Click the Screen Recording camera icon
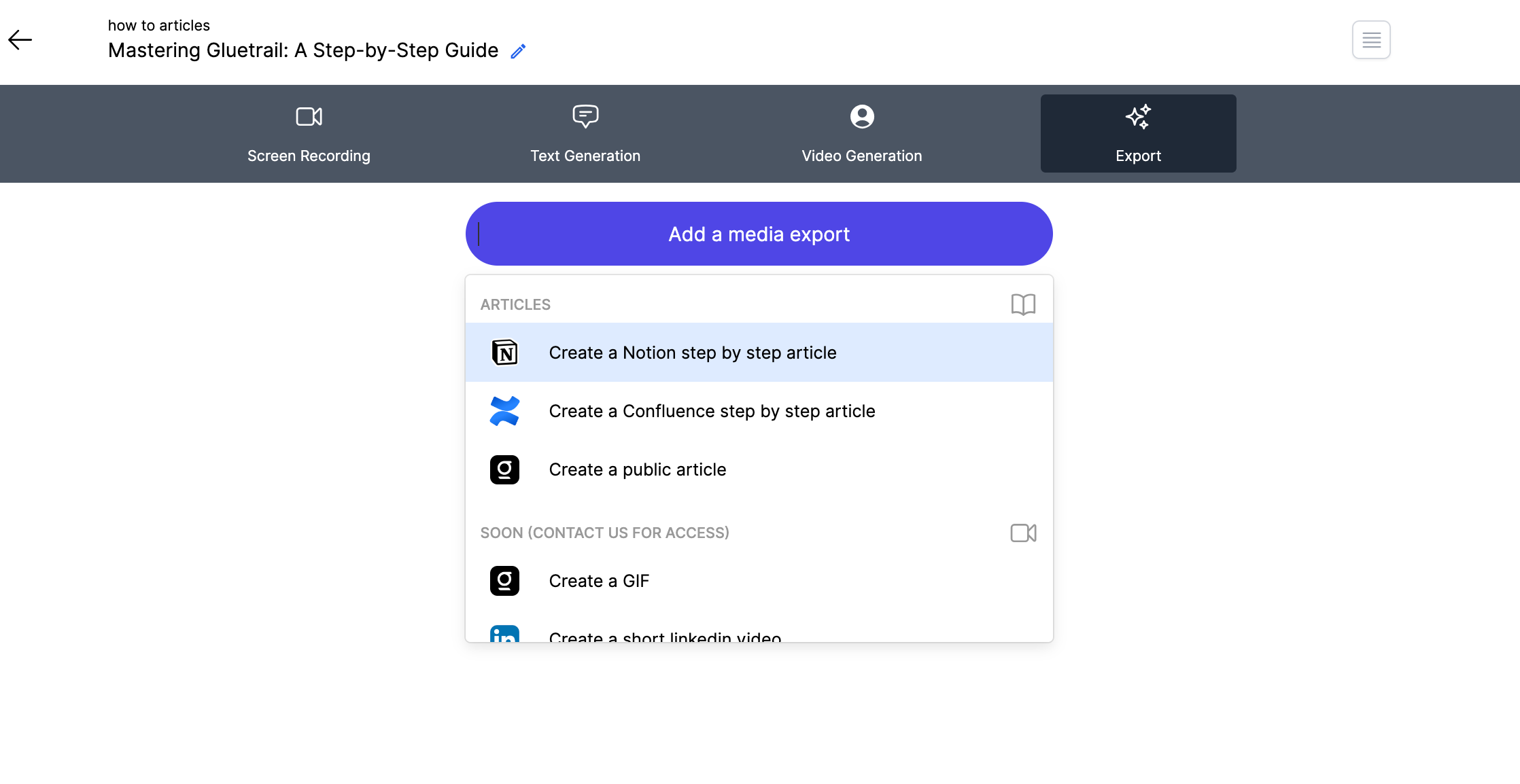Viewport: 1520px width, 784px height. (x=309, y=117)
